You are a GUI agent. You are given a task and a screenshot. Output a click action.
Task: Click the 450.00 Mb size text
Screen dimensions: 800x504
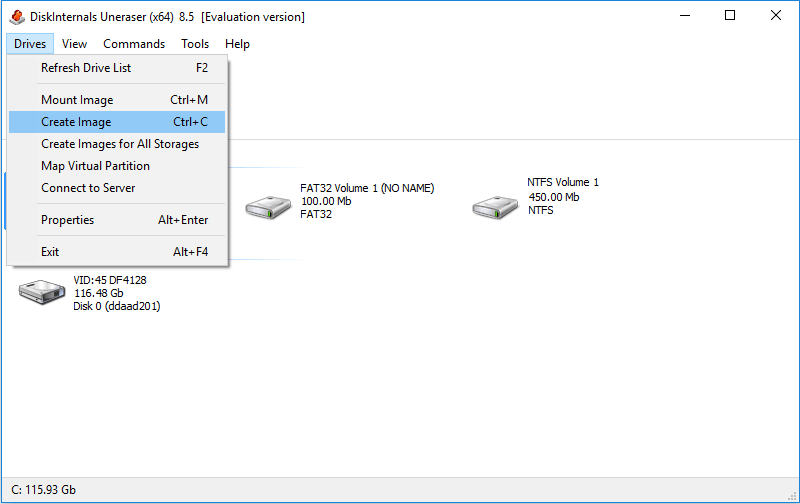(x=554, y=197)
